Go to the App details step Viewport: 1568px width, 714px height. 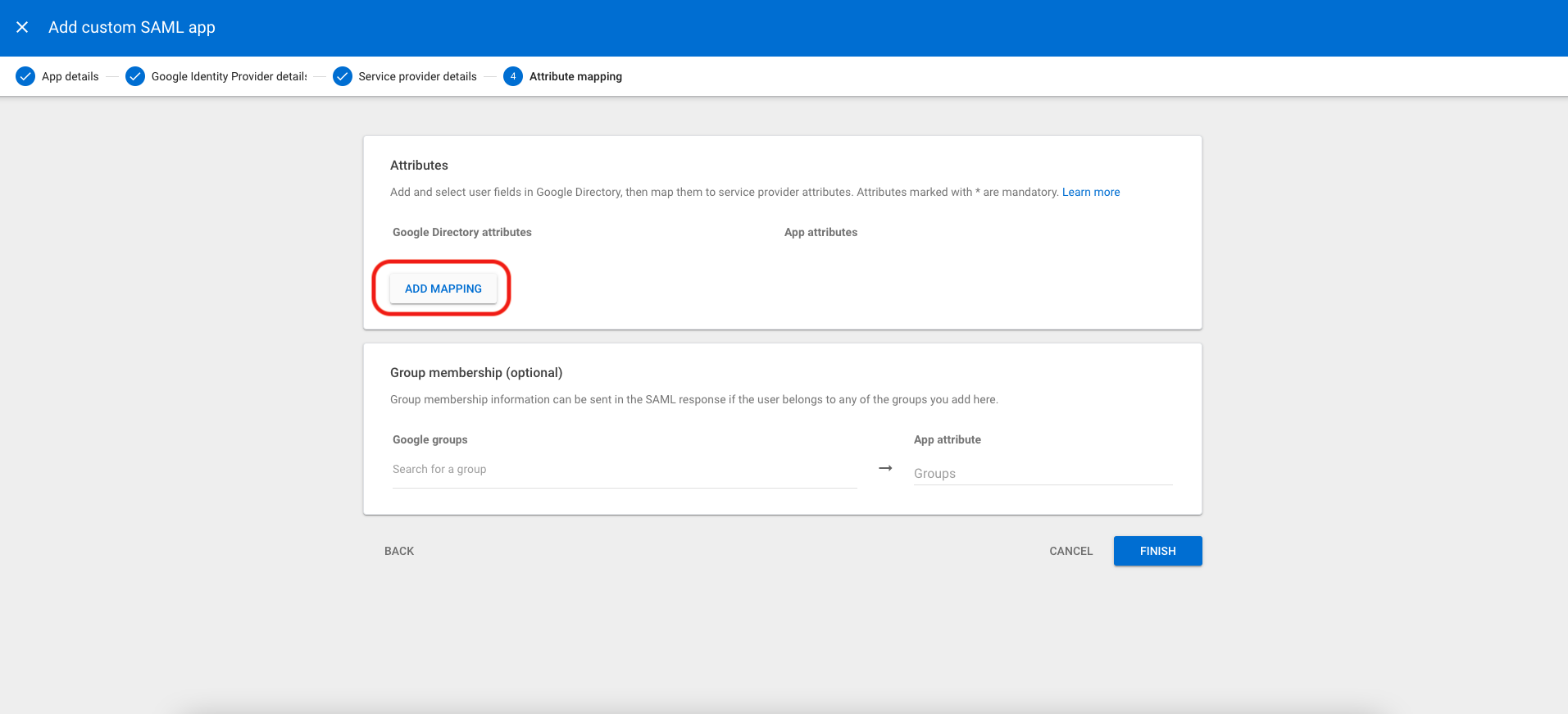tap(70, 76)
